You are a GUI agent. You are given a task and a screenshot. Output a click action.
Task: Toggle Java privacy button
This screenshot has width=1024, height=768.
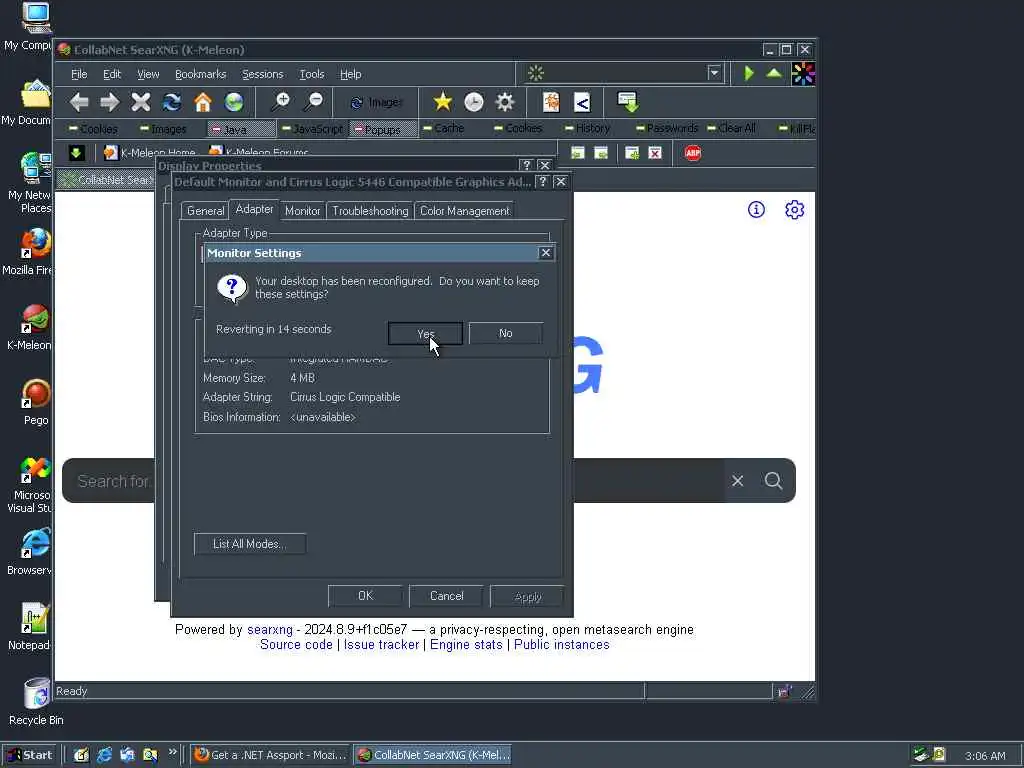pyautogui.click(x=241, y=129)
